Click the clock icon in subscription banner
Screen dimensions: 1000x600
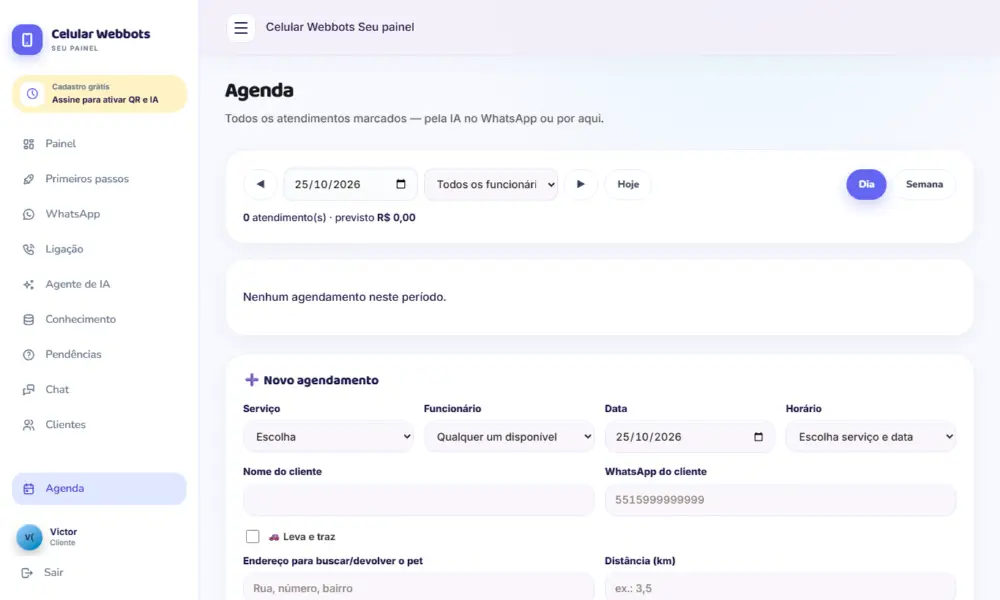32,94
